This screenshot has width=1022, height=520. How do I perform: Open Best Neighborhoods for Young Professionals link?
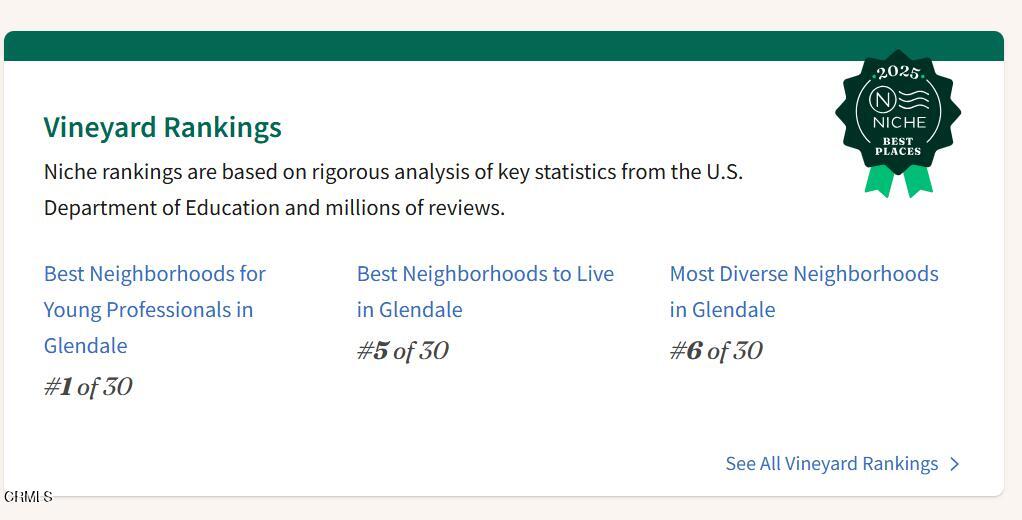(155, 274)
